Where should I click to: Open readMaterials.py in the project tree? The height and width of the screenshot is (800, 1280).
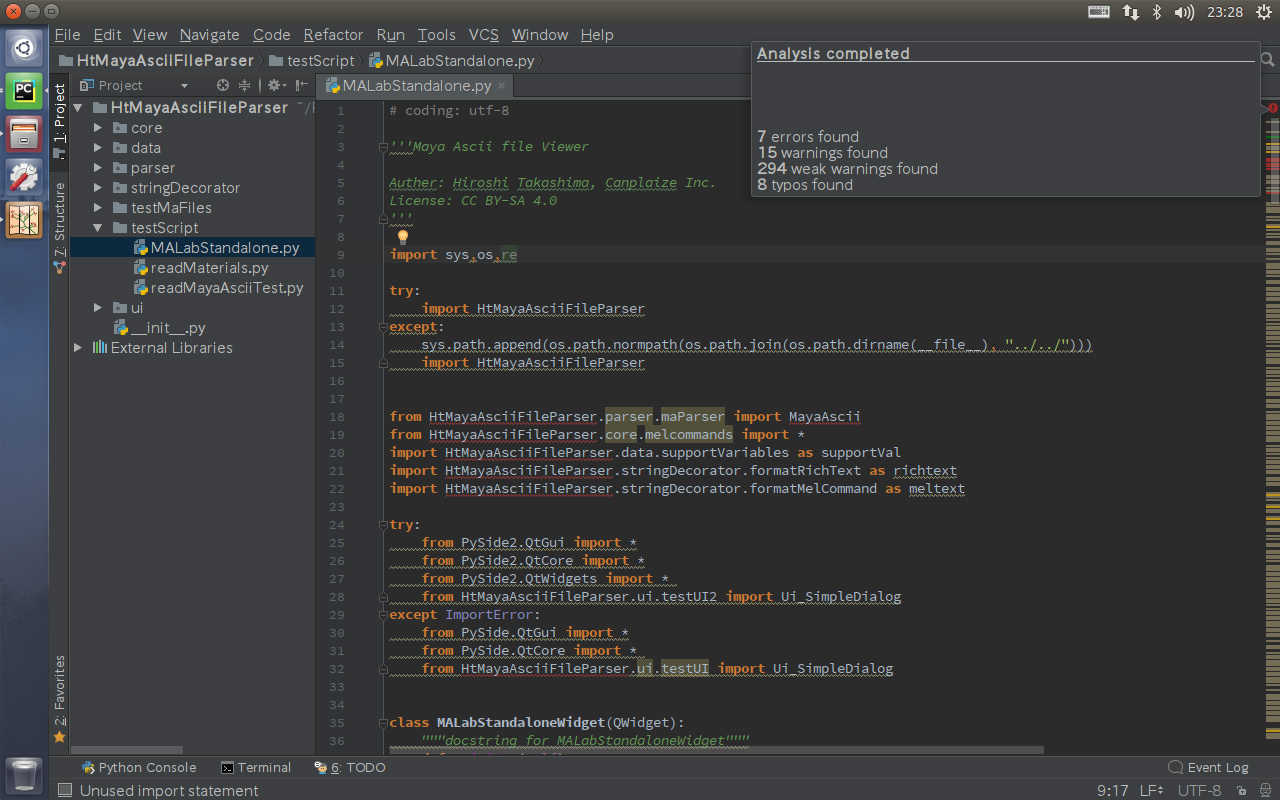(x=209, y=268)
